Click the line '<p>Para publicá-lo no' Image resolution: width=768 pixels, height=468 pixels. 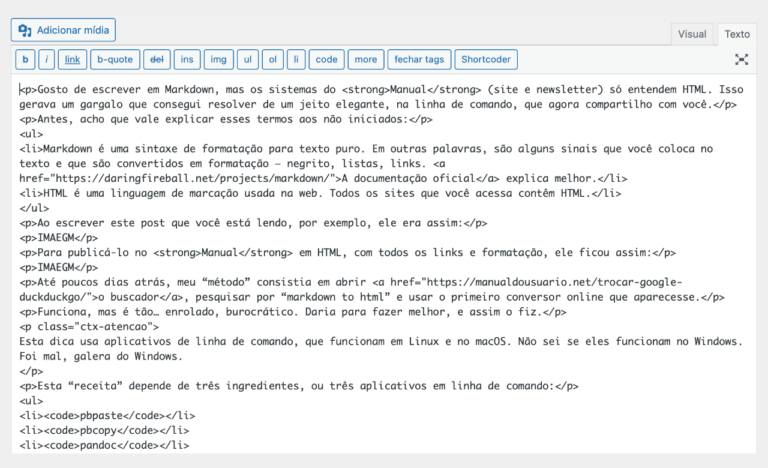coord(347,252)
